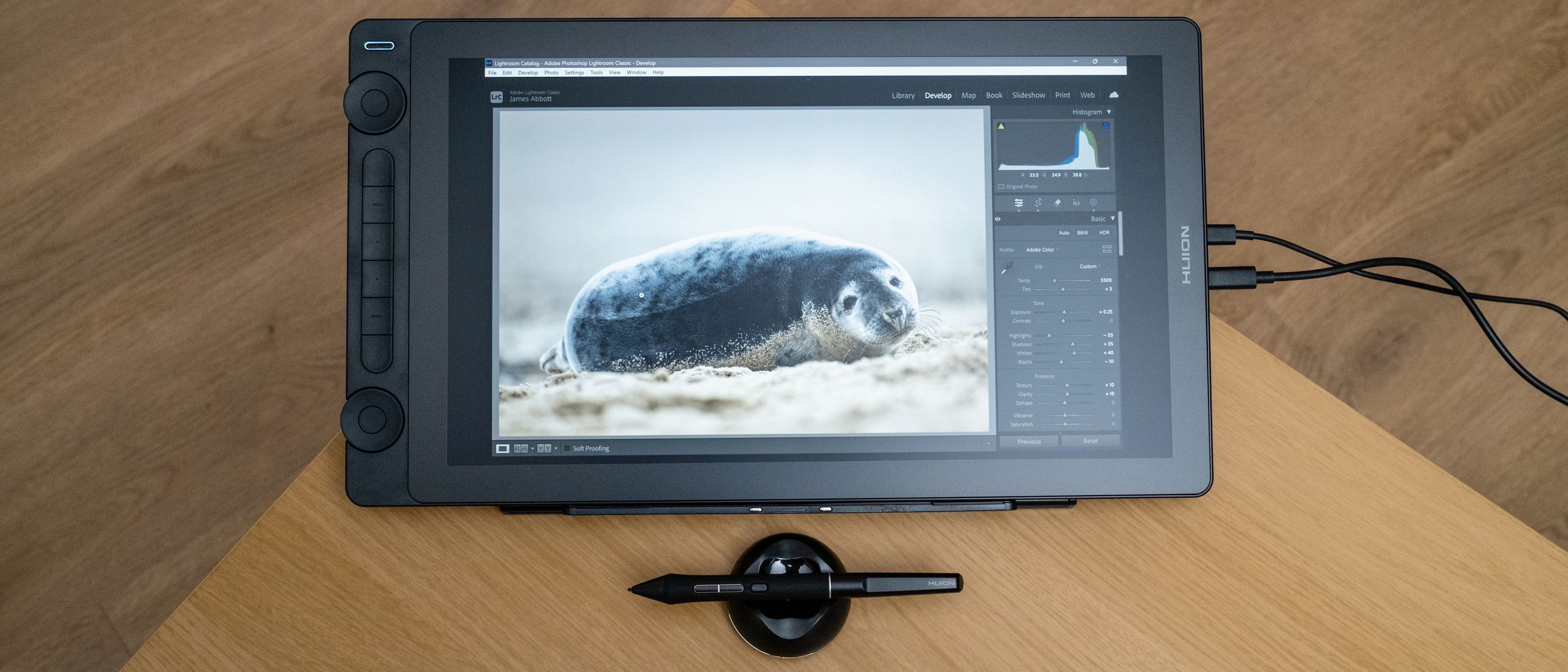Open the Window menu
This screenshot has width=1568, height=672.
[x=636, y=72]
